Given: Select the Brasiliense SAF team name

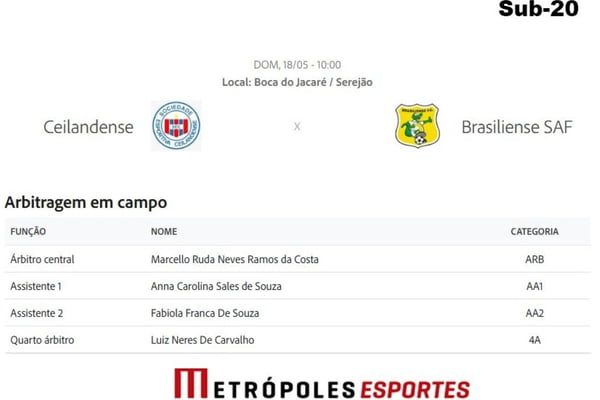Looking at the screenshot, I should coord(517,127).
